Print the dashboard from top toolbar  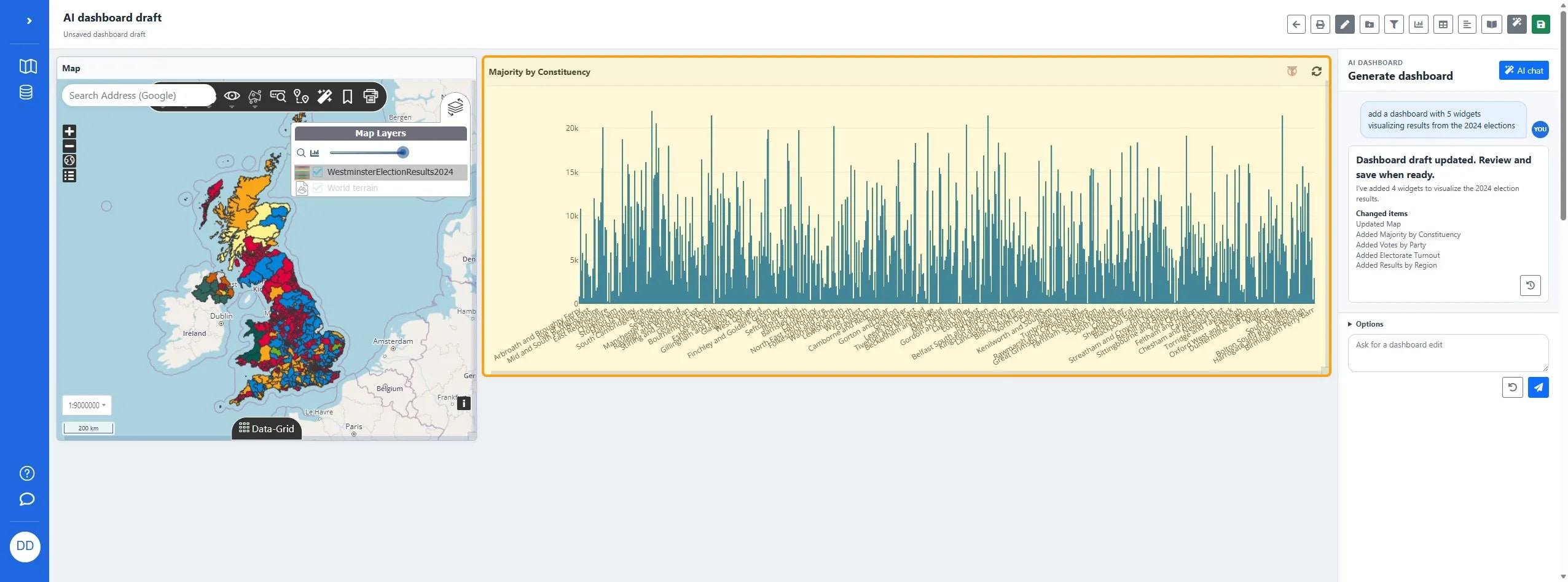click(1320, 25)
